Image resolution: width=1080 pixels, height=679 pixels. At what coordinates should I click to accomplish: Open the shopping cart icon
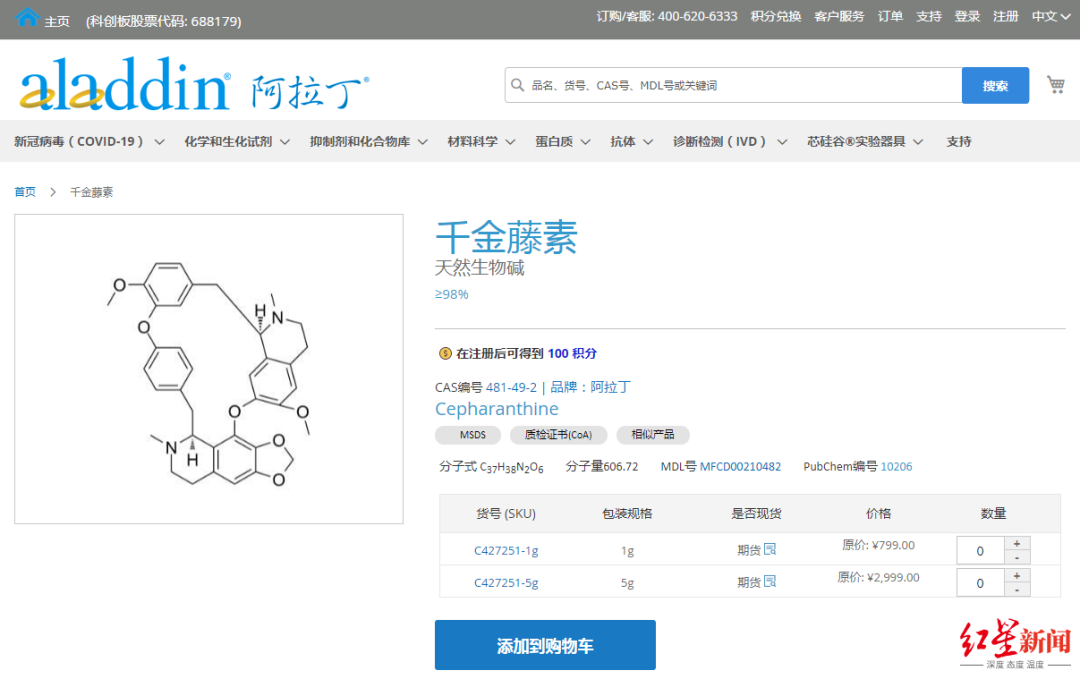click(1055, 85)
